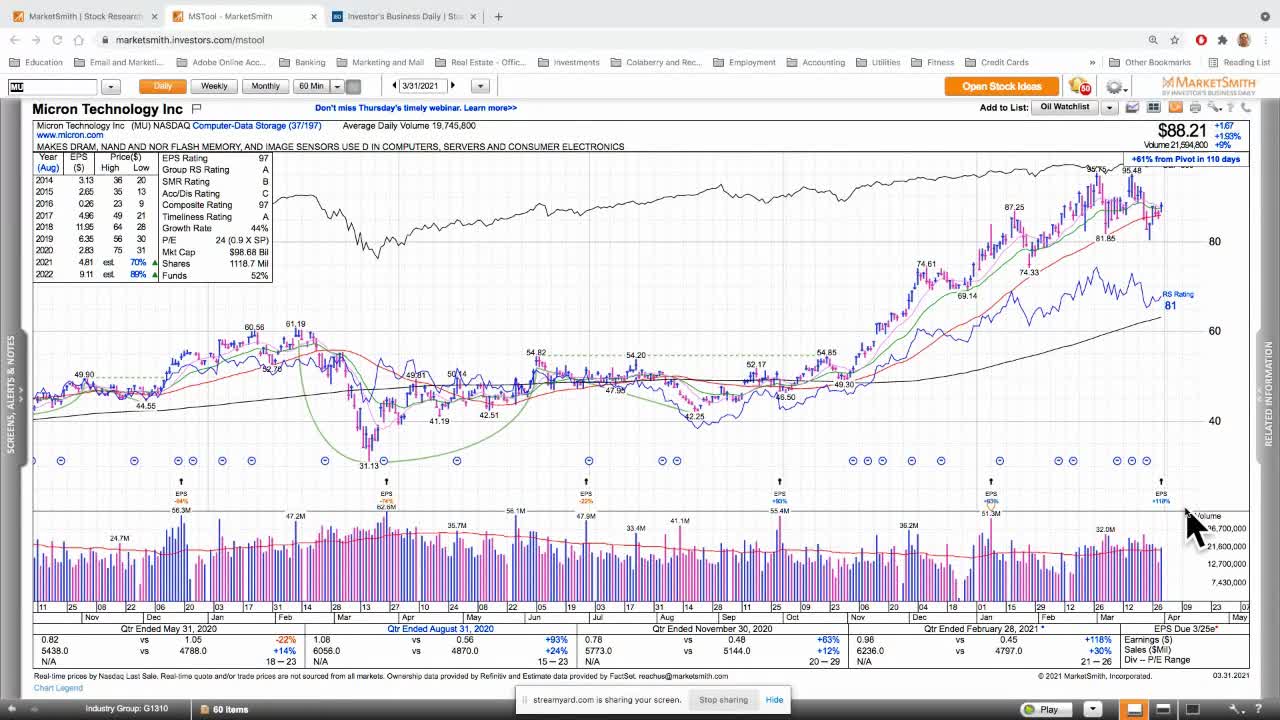Click the question mark help icon
Screen dimensions: 1280x720
pos(1232,107)
